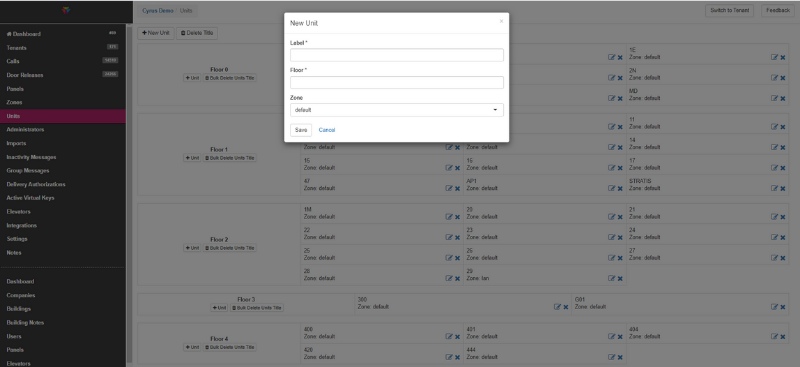Delete unit 47 with the X icon
800x367 pixels.
pyautogui.click(x=457, y=188)
